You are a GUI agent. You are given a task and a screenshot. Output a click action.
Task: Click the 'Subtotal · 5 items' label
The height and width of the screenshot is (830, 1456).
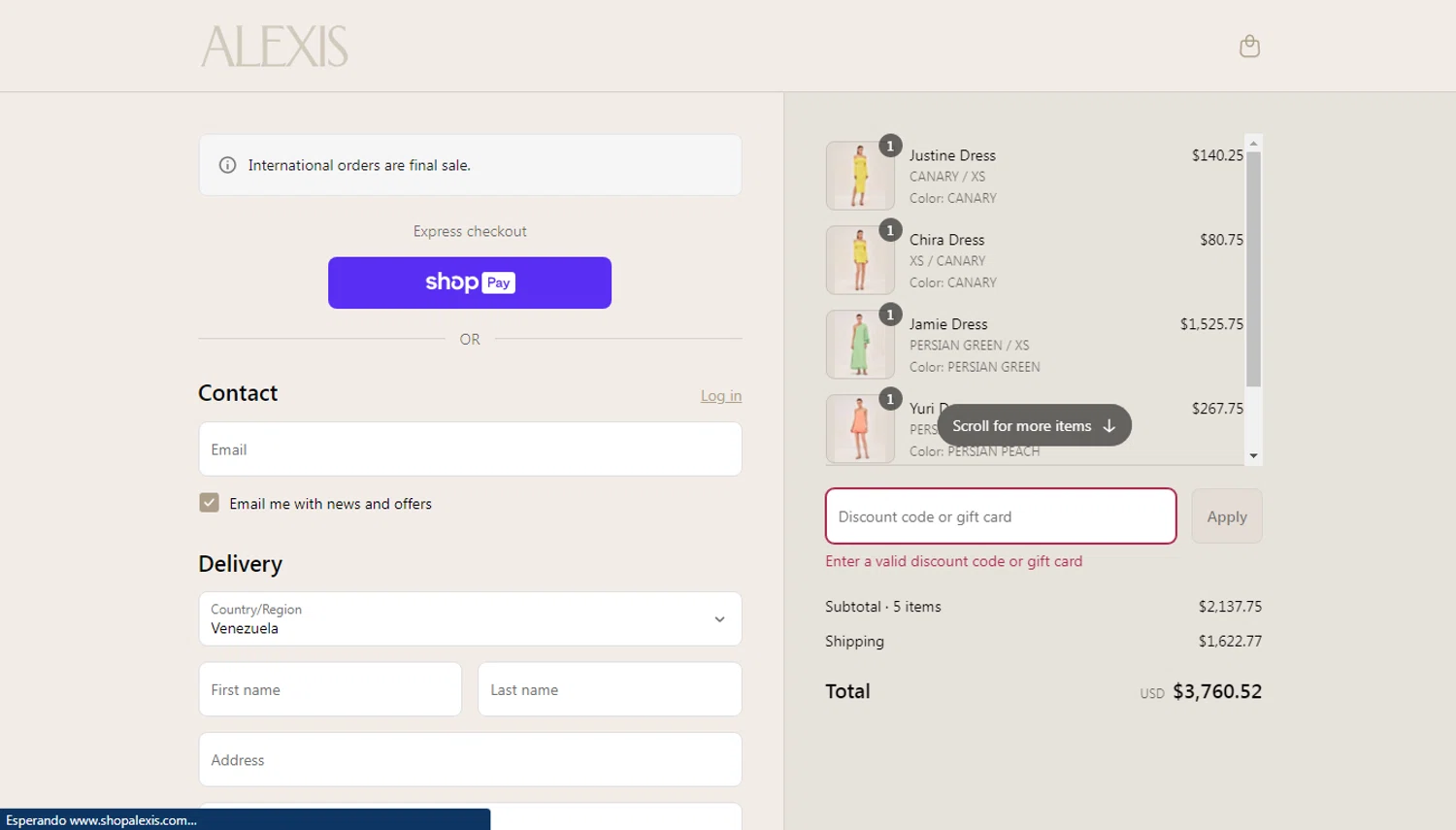coord(883,607)
